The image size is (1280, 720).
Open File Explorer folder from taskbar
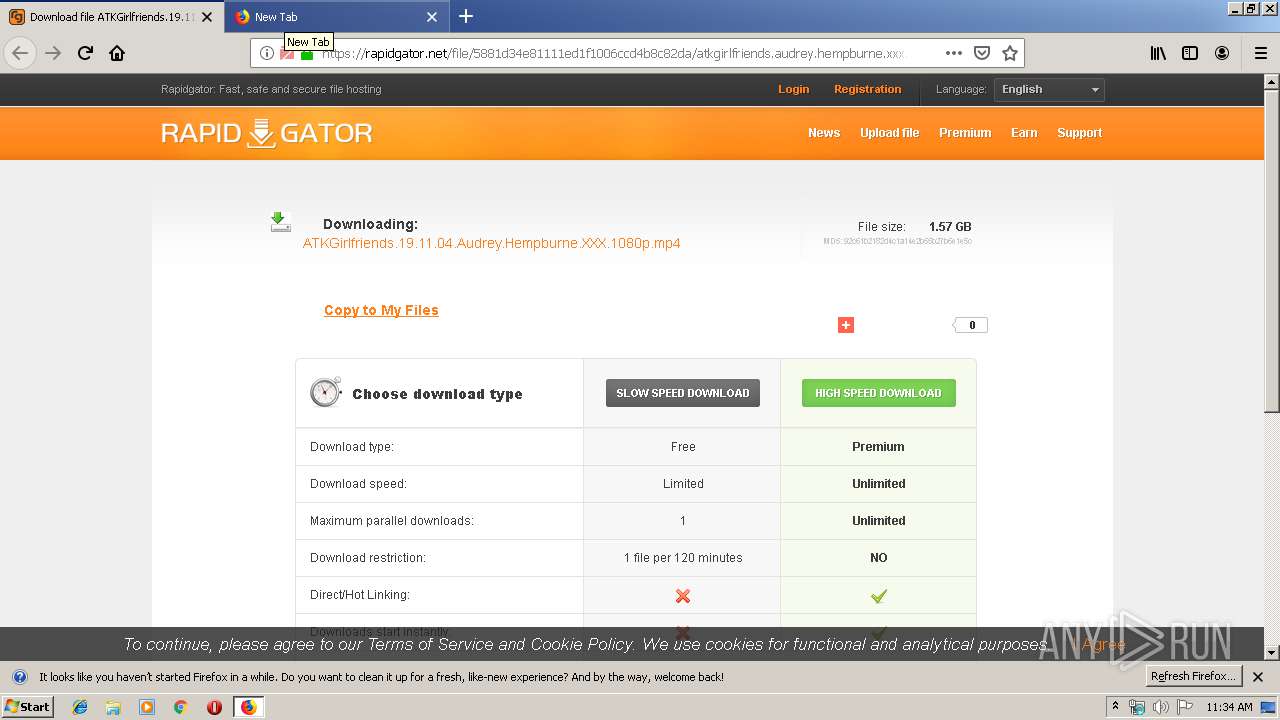(x=113, y=706)
